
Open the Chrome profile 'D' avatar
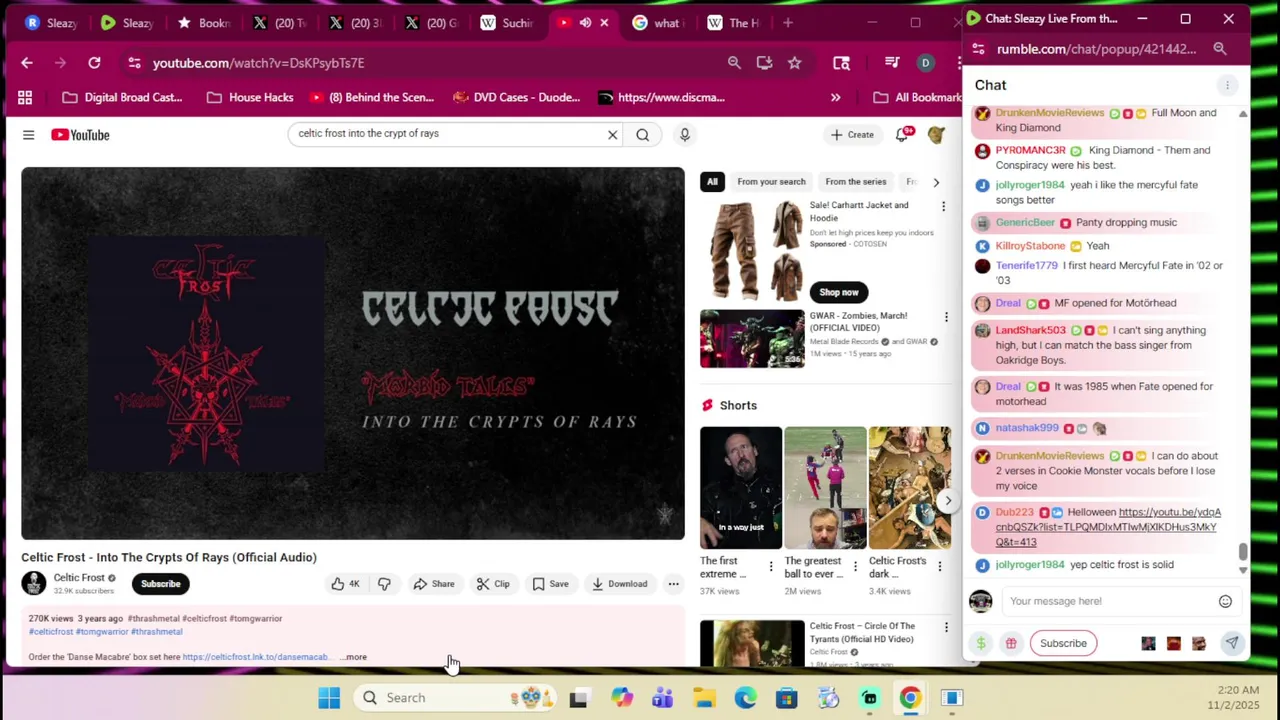925,63
